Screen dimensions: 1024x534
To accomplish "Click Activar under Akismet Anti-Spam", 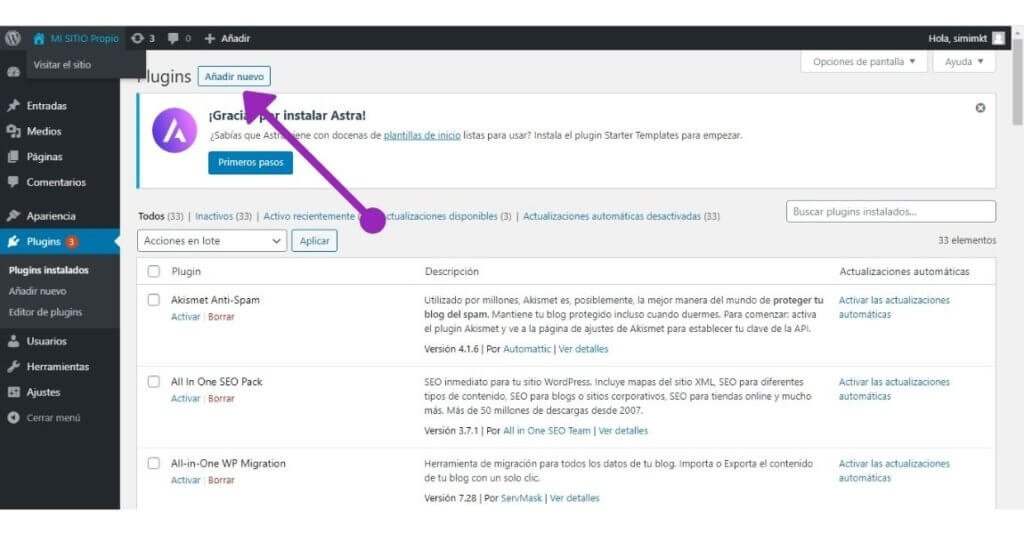I will point(185,317).
